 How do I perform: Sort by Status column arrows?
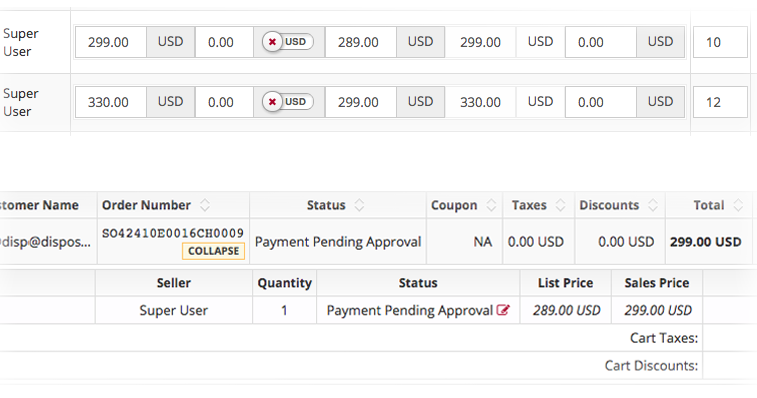point(359,205)
